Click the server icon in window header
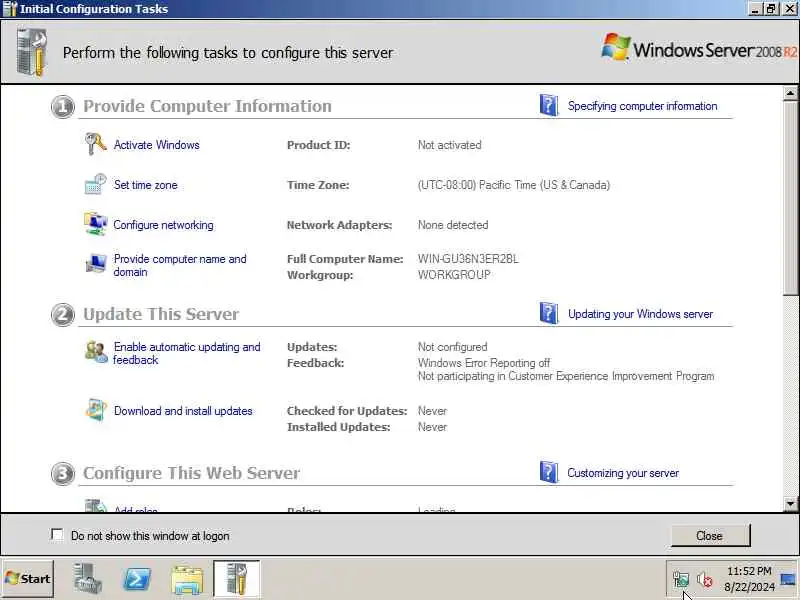 coord(32,52)
